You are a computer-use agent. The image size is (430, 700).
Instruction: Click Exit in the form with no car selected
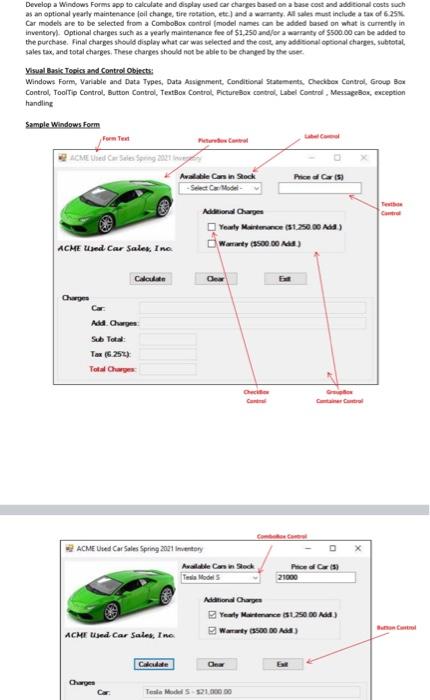tap(285, 279)
